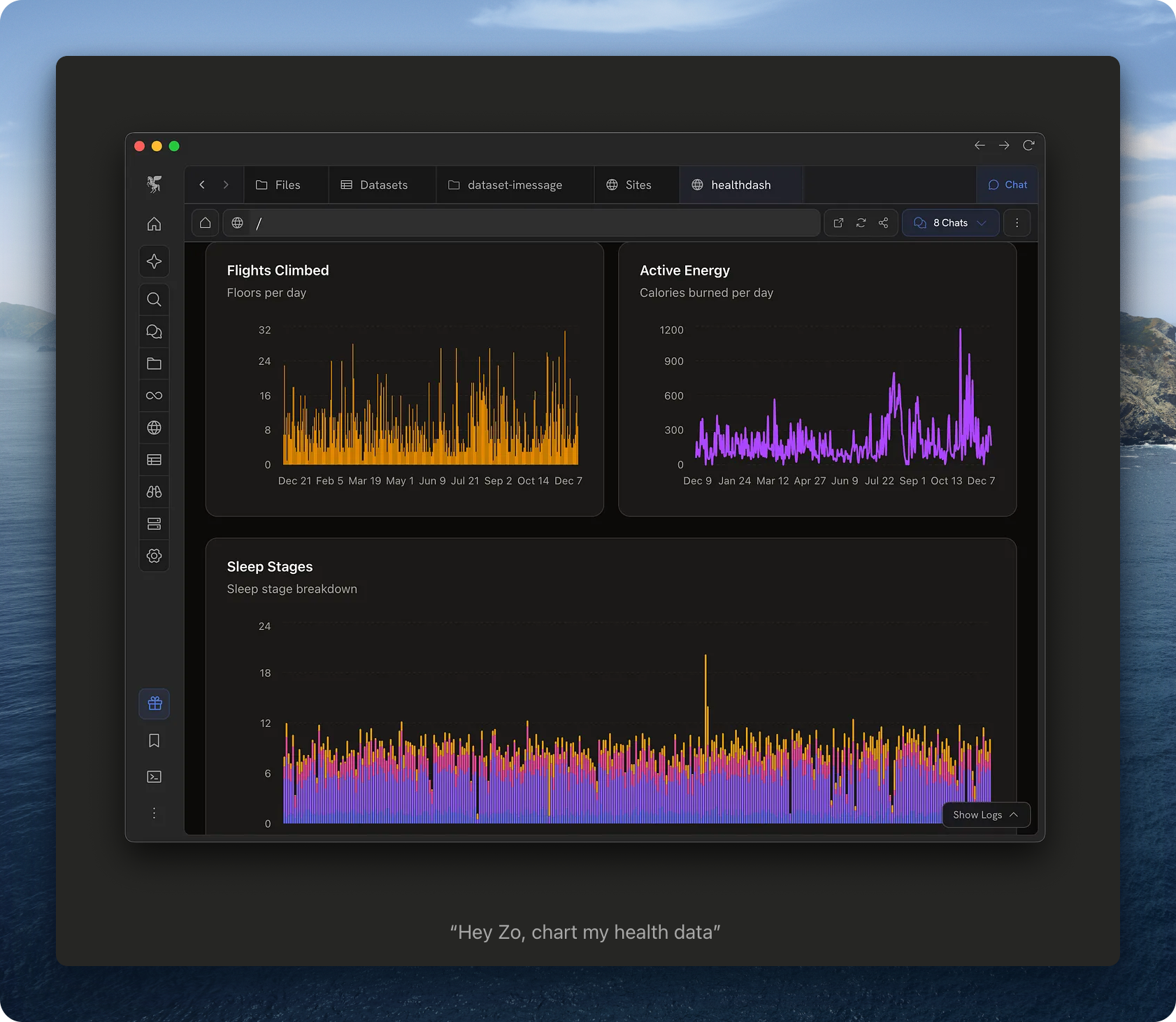Click the home button beside address bar

pos(205,223)
